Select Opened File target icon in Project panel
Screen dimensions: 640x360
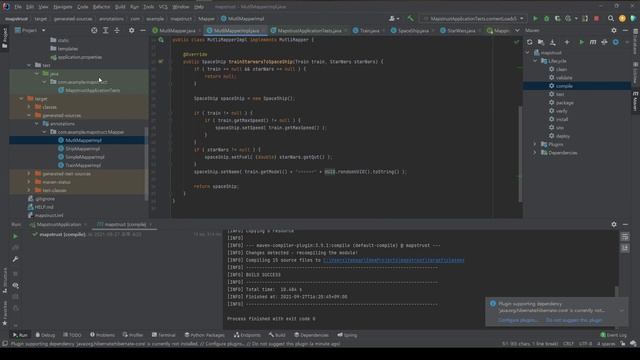pyautogui.click(x=94, y=30)
